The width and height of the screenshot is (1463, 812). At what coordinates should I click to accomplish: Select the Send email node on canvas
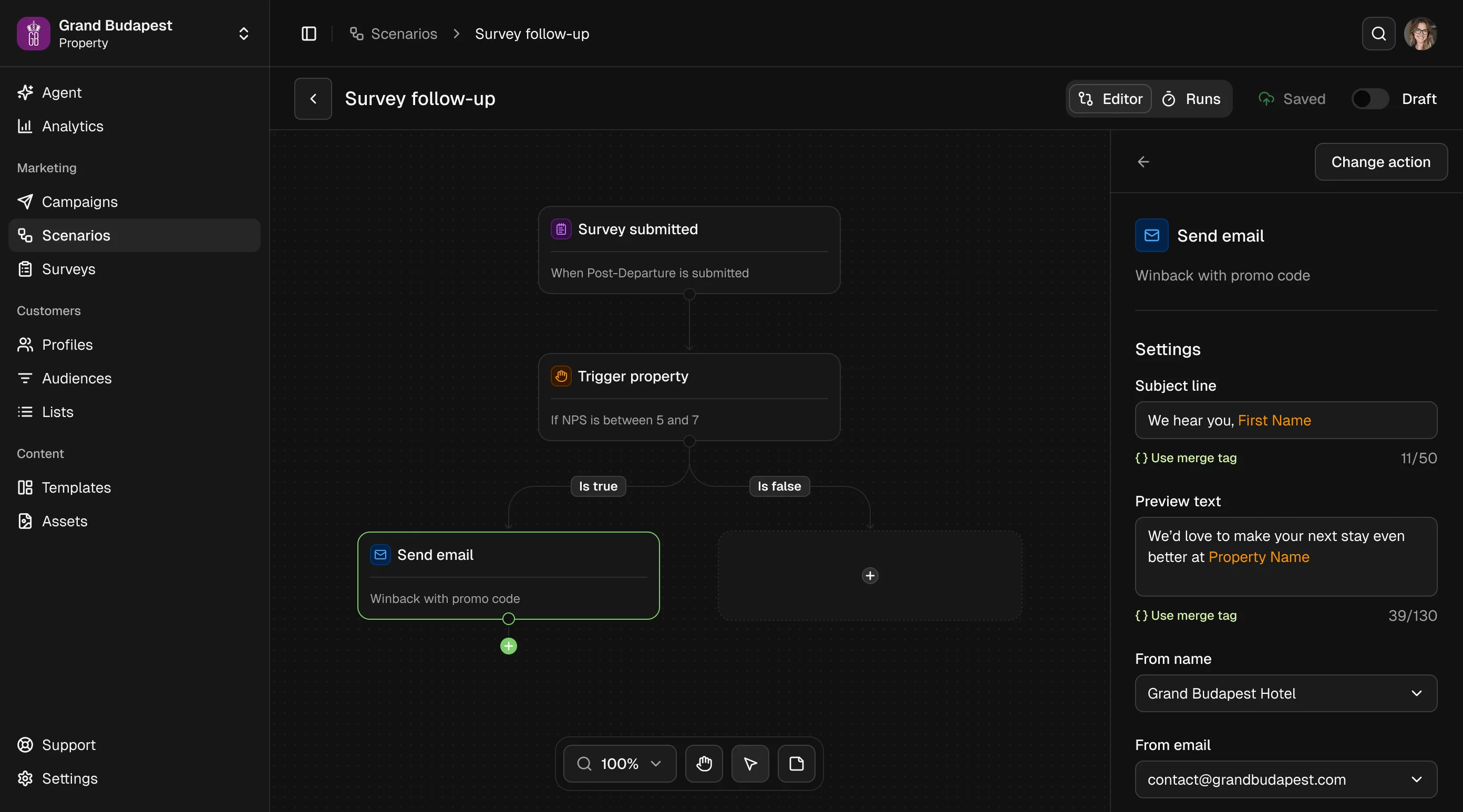[x=508, y=576]
